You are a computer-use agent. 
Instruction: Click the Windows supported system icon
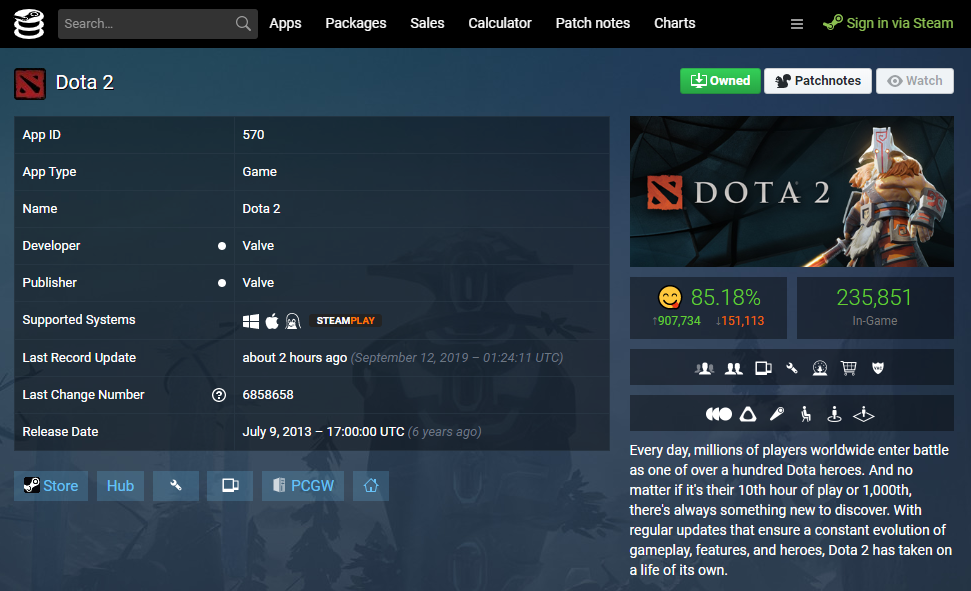click(251, 321)
